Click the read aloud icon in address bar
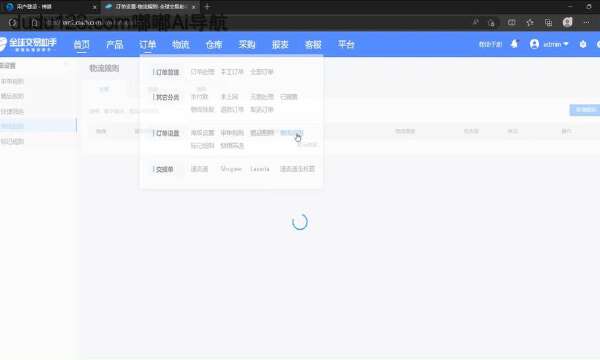Screen dimensions: 600x360 tap(475, 23)
